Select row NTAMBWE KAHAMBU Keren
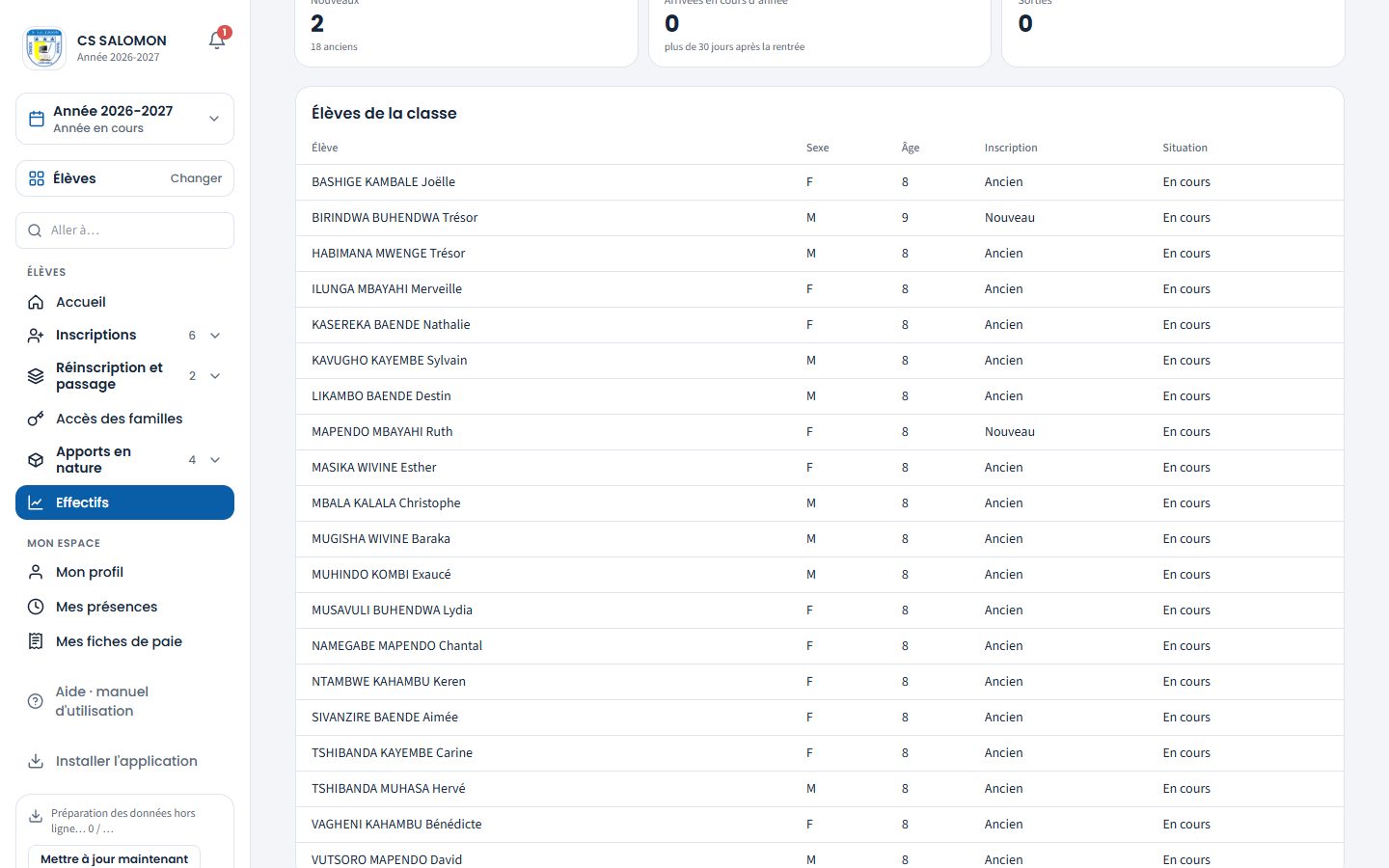The height and width of the screenshot is (868, 1389). (820, 682)
